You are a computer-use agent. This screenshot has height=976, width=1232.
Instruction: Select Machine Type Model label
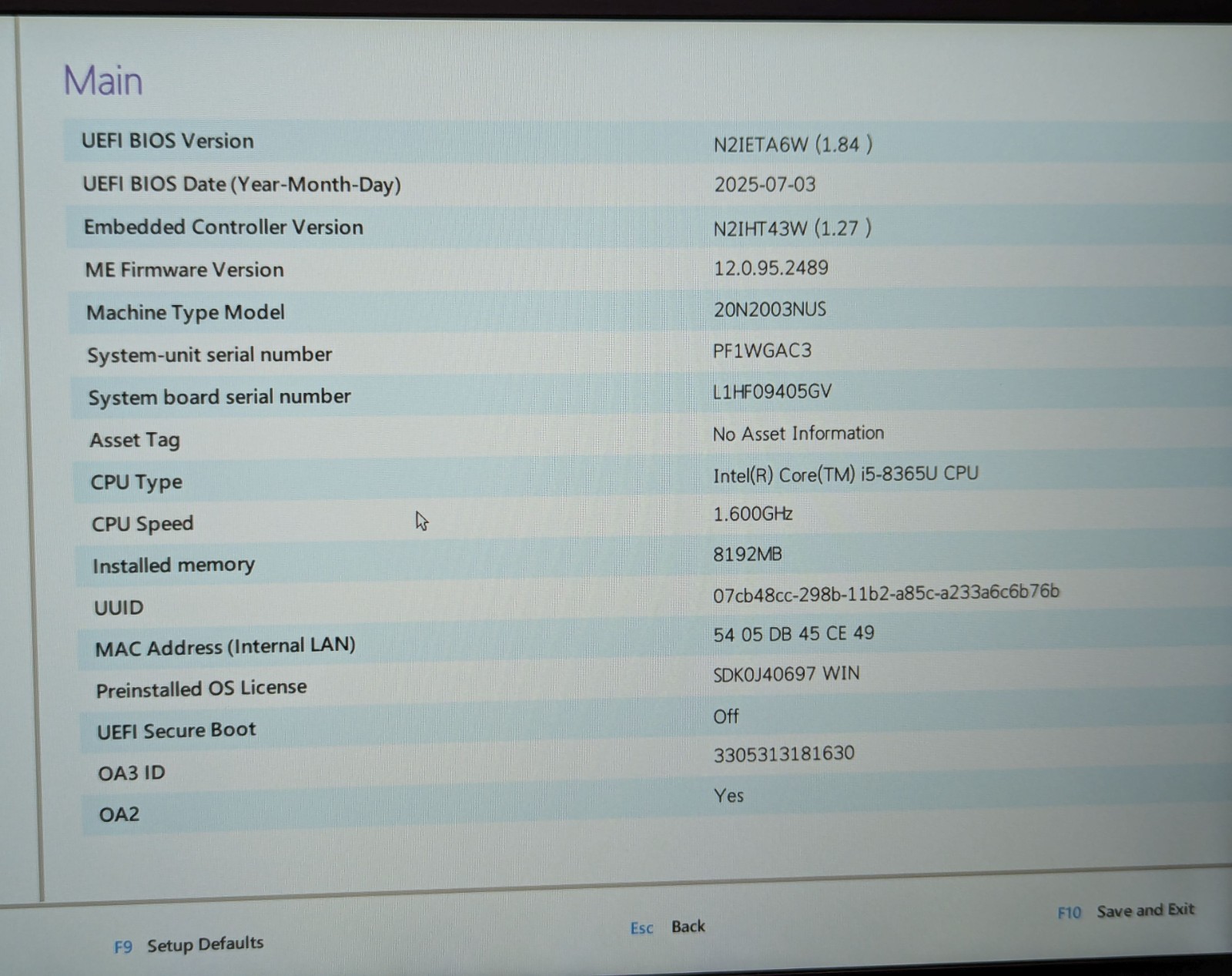point(186,313)
